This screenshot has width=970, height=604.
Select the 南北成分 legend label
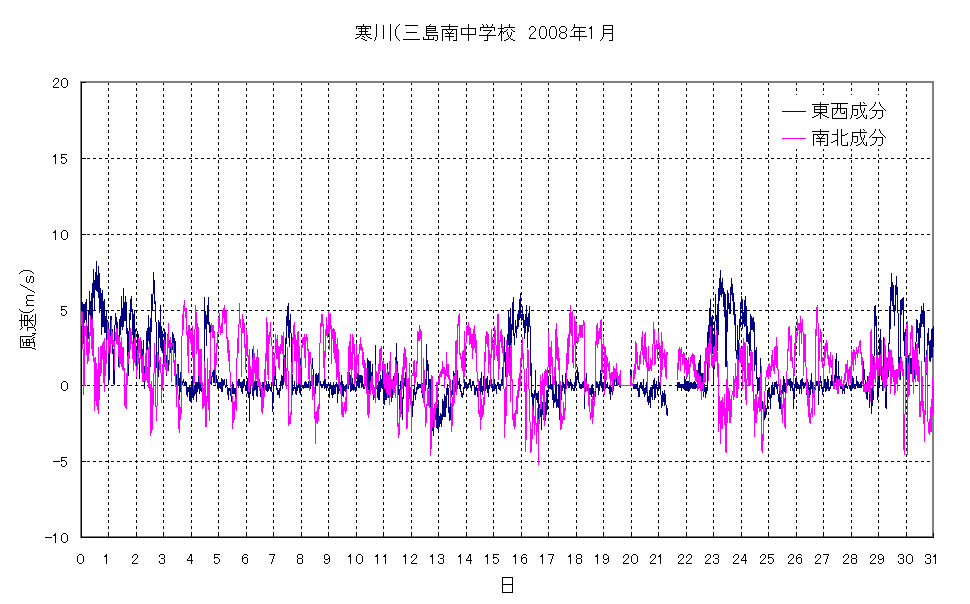tap(849, 138)
